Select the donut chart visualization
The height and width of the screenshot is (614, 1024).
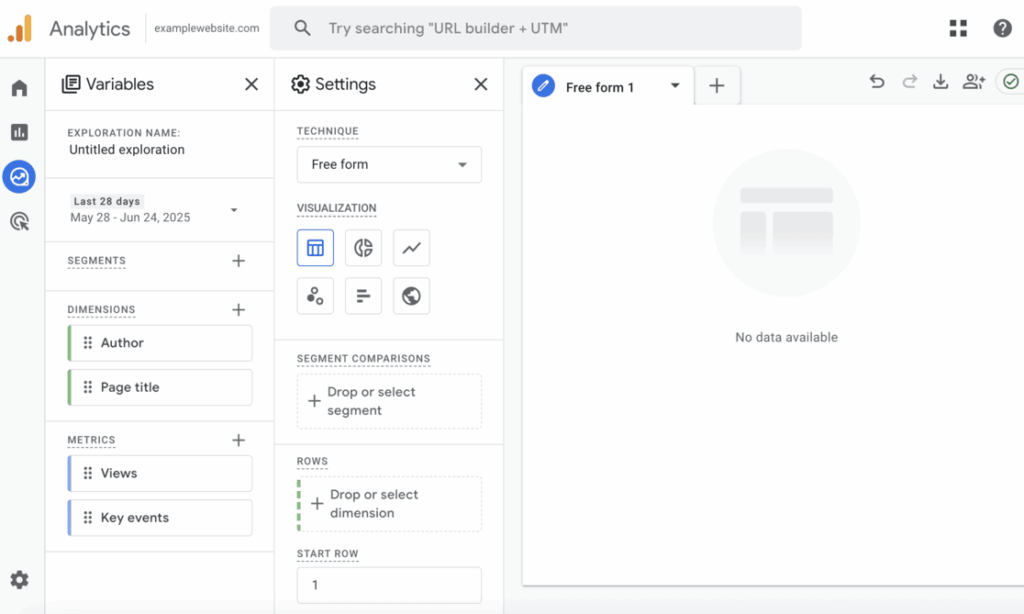pyautogui.click(x=363, y=248)
